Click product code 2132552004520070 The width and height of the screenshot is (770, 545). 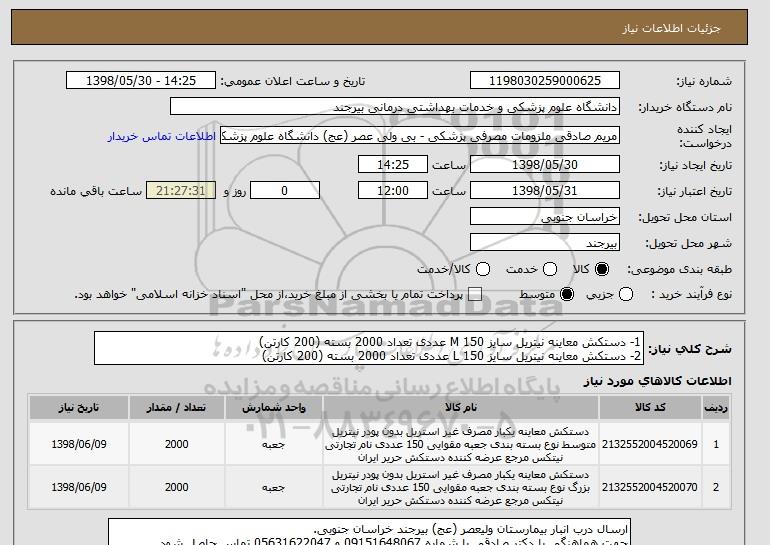point(650,488)
